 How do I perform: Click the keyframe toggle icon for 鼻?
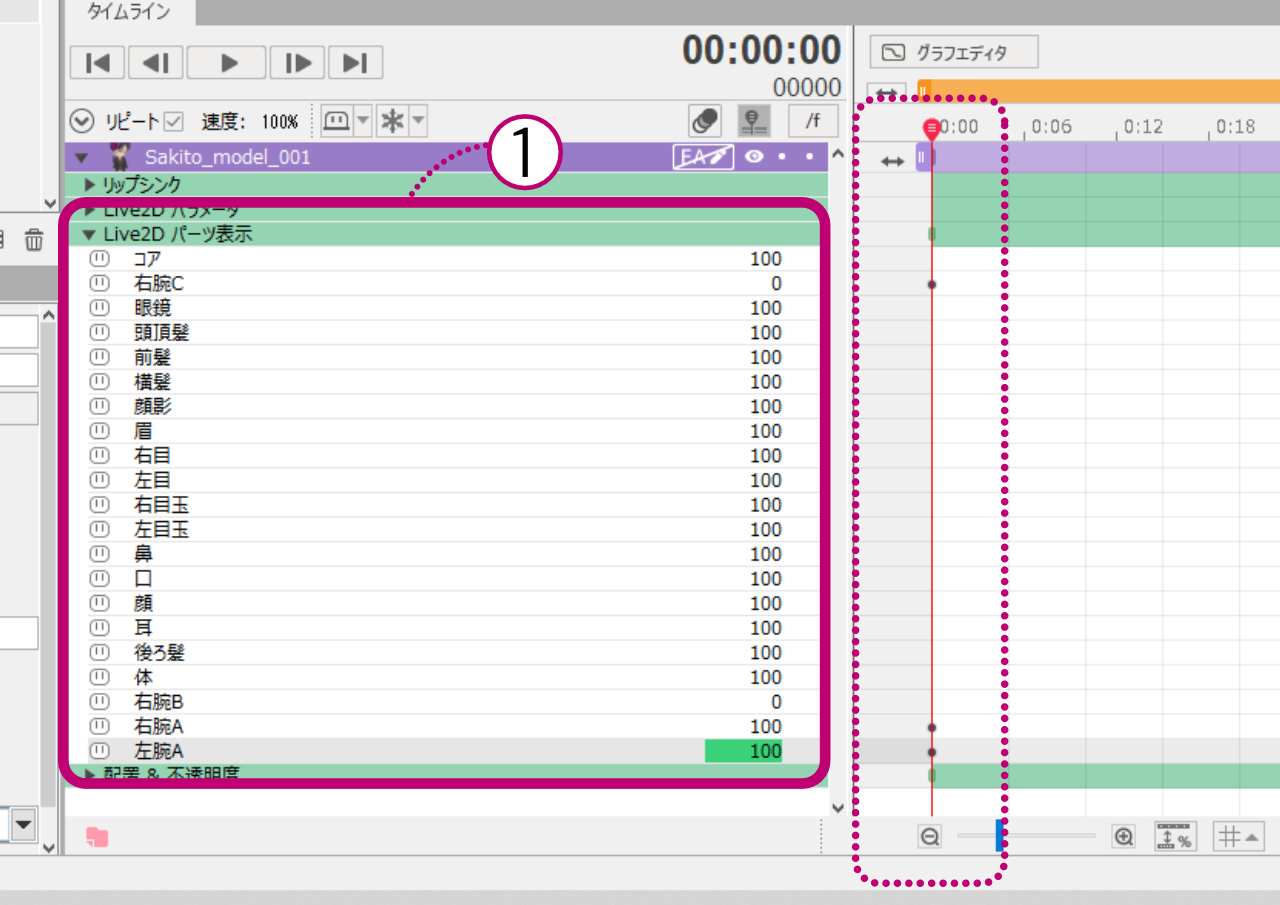coord(99,554)
